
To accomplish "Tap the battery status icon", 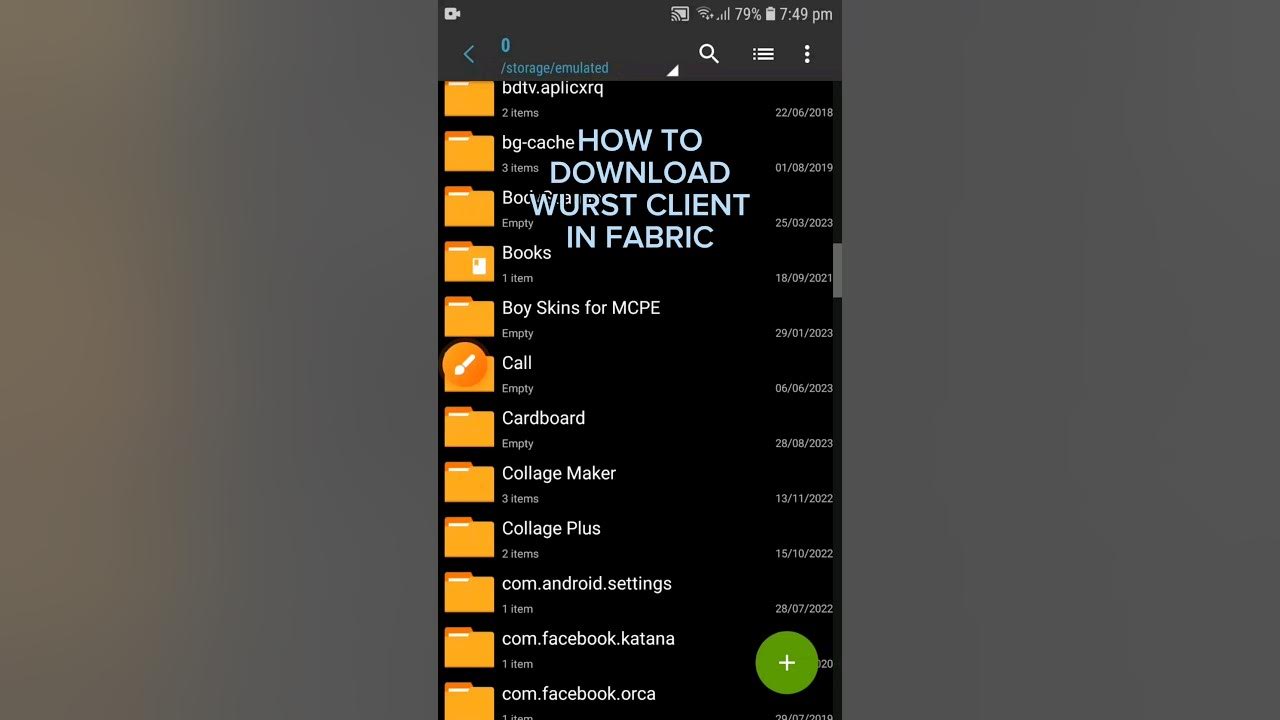I will (x=771, y=14).
